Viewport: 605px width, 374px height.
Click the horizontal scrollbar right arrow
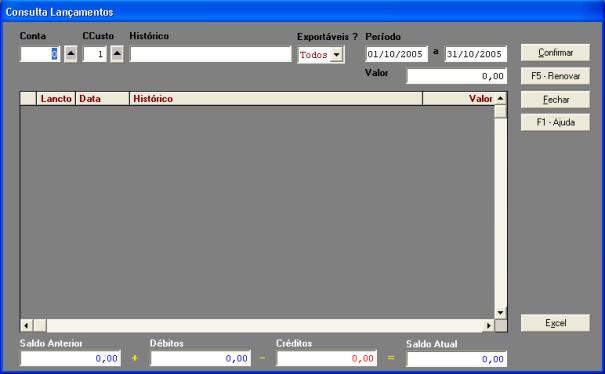click(488, 326)
